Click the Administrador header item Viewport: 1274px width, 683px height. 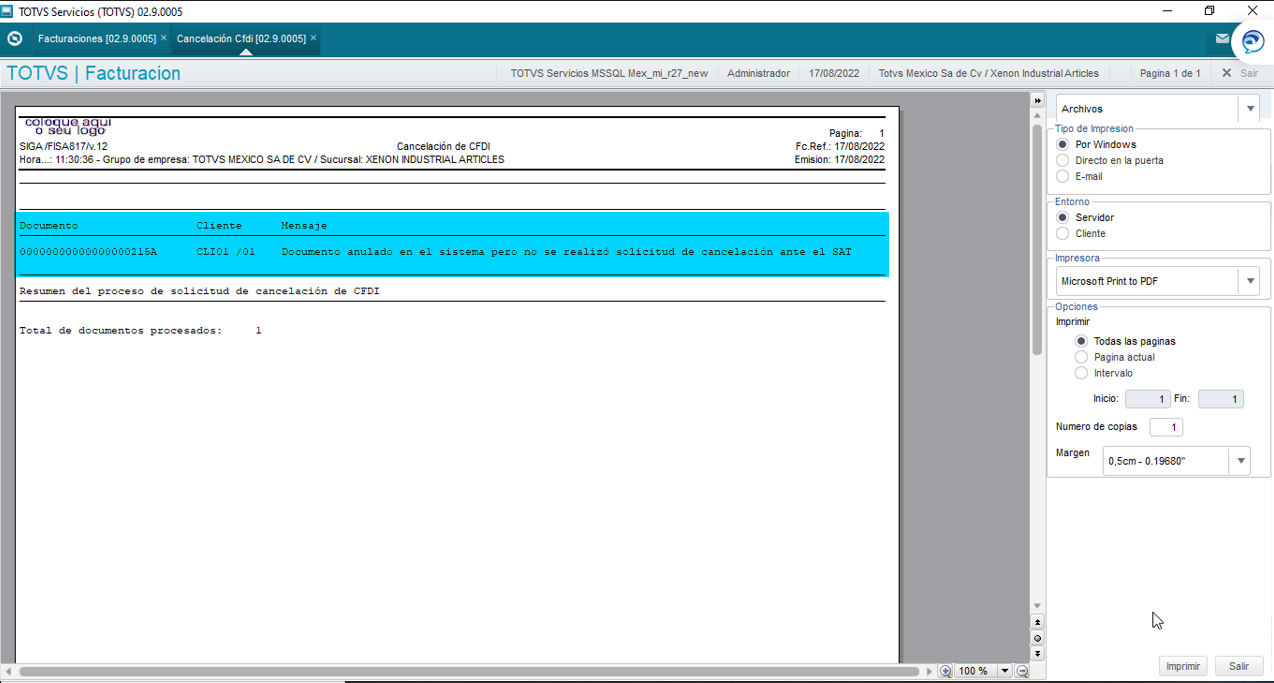point(758,73)
